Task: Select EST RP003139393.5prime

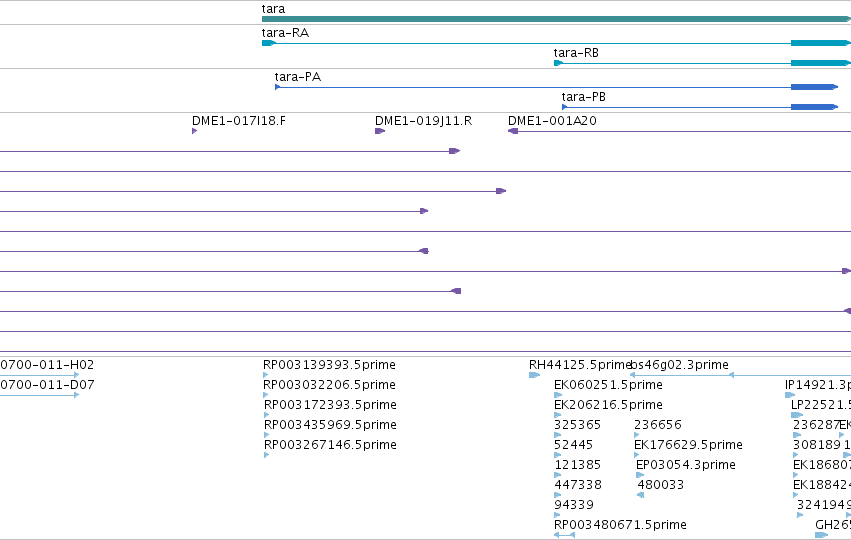Action: (266, 375)
